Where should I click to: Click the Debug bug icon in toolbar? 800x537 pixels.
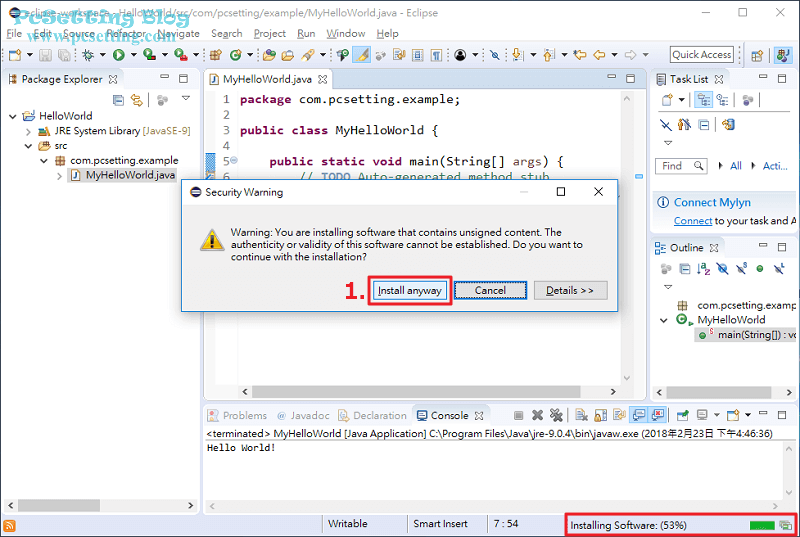[88, 55]
